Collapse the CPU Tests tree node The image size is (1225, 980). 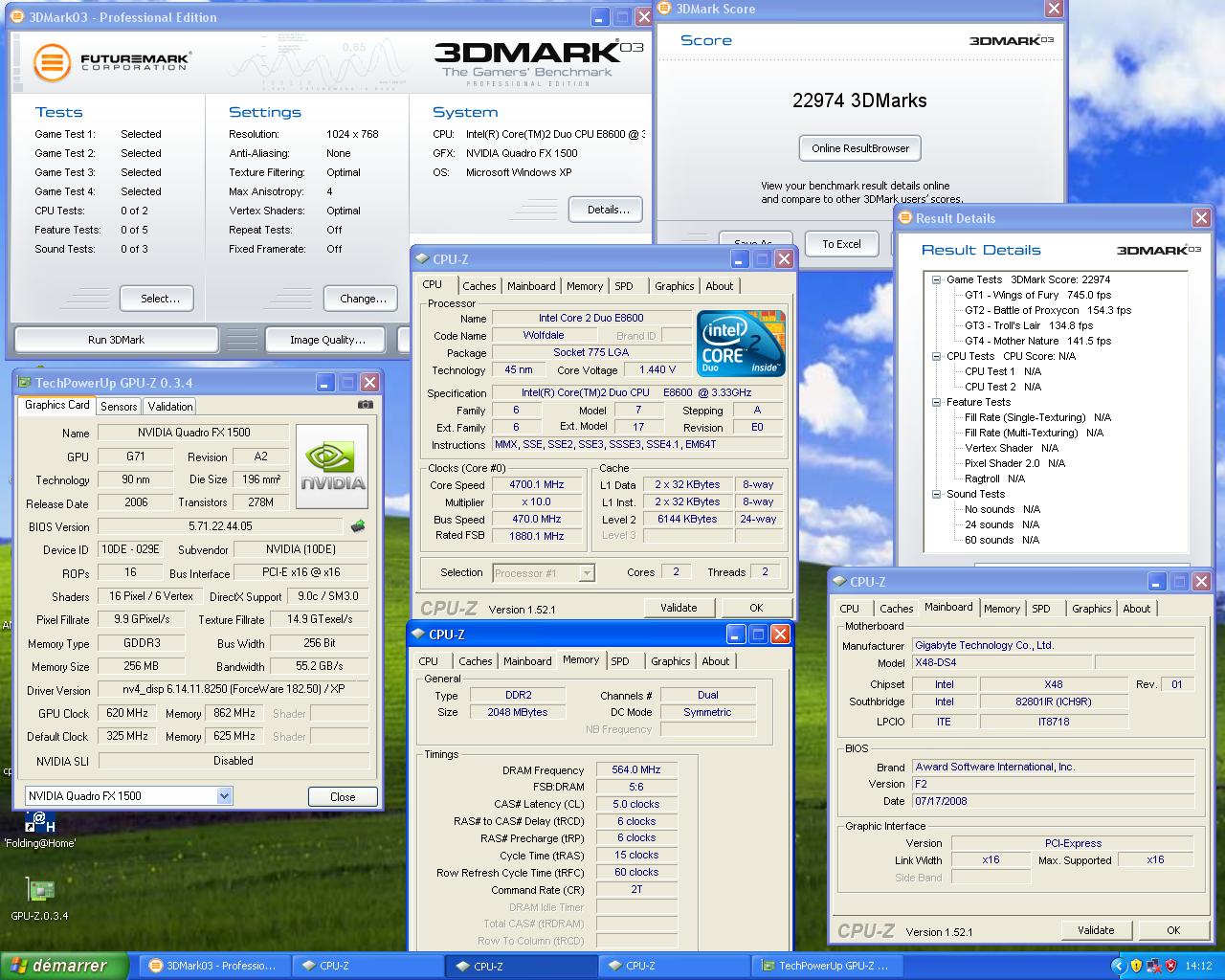pos(936,356)
